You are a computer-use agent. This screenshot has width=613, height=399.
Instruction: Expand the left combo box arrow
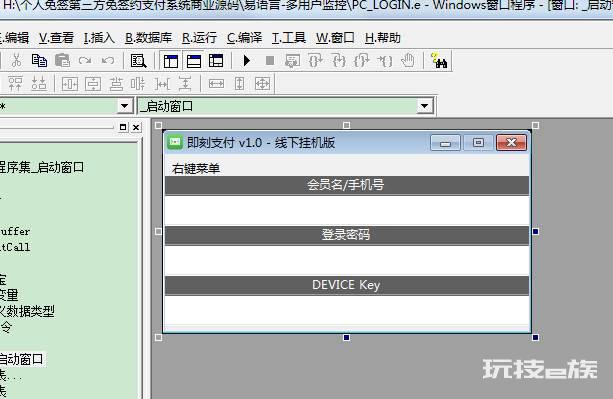point(124,106)
